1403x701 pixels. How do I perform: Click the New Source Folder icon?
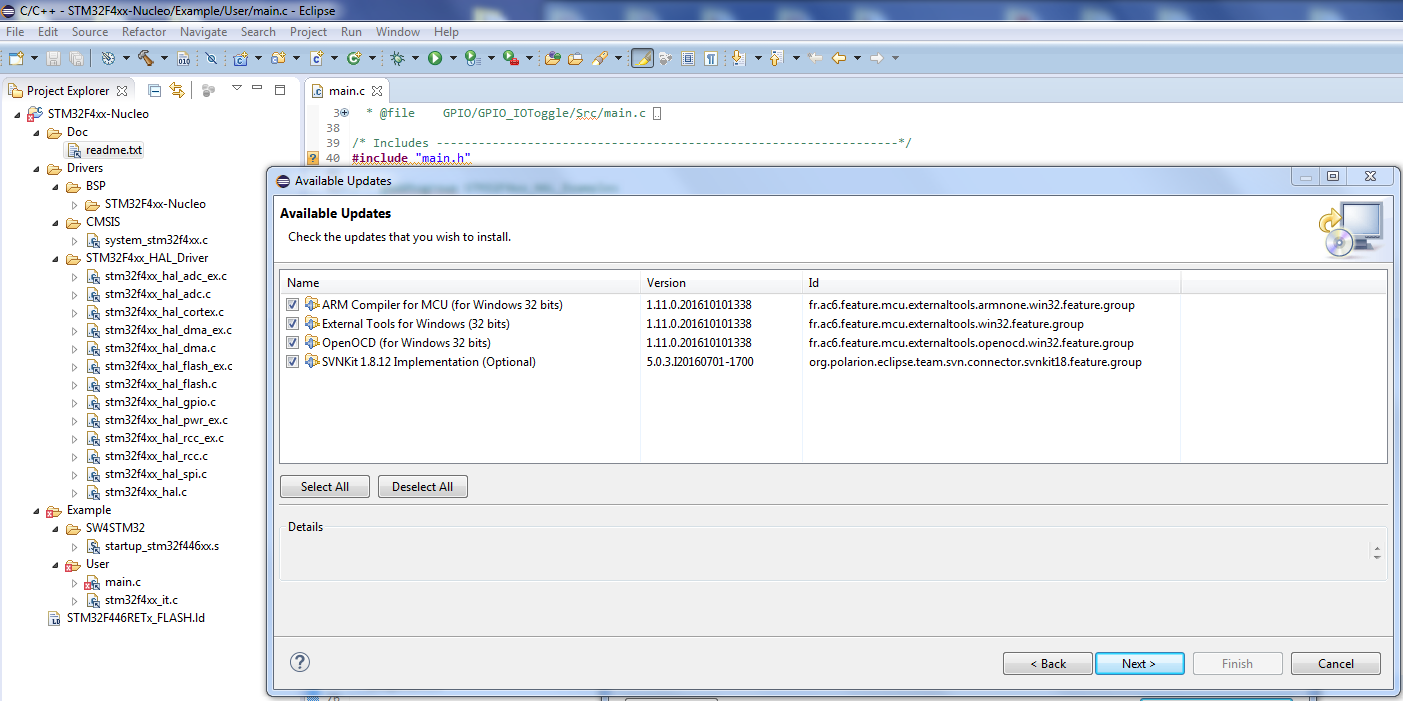click(278, 58)
